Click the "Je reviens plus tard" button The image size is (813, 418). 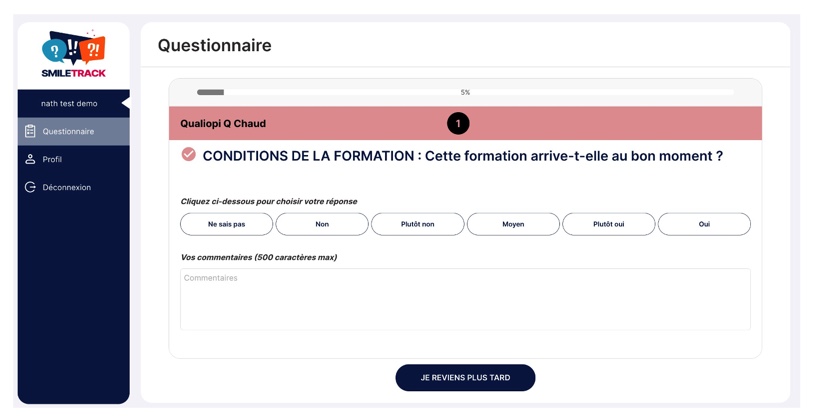point(465,378)
